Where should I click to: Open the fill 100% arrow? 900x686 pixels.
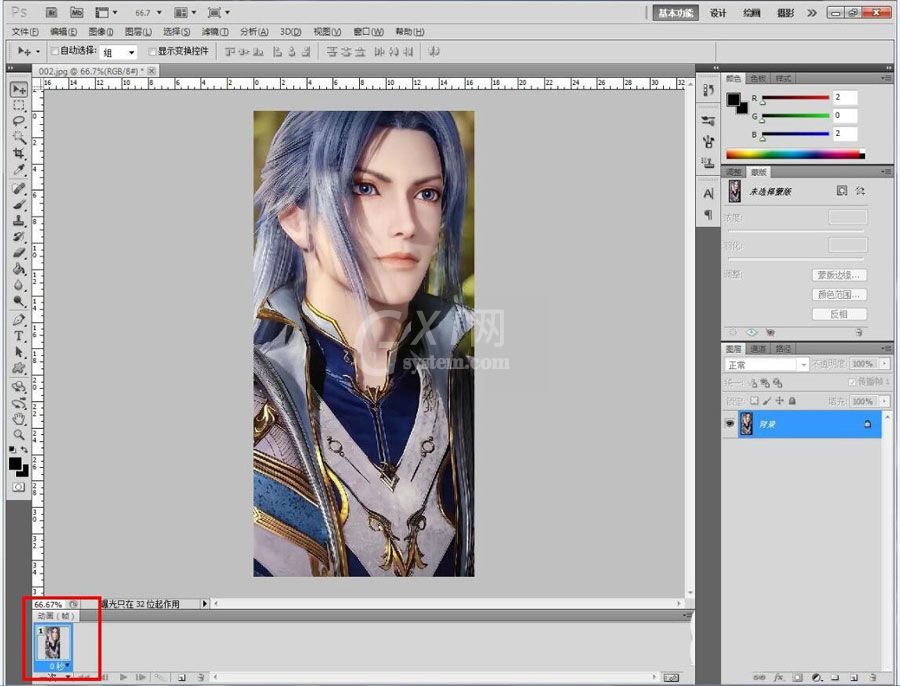pos(885,401)
